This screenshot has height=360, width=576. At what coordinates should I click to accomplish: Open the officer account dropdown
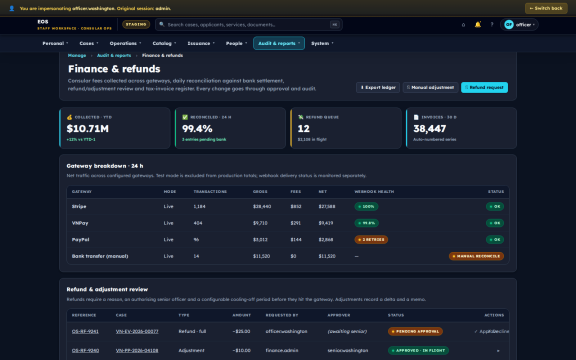pos(519,25)
